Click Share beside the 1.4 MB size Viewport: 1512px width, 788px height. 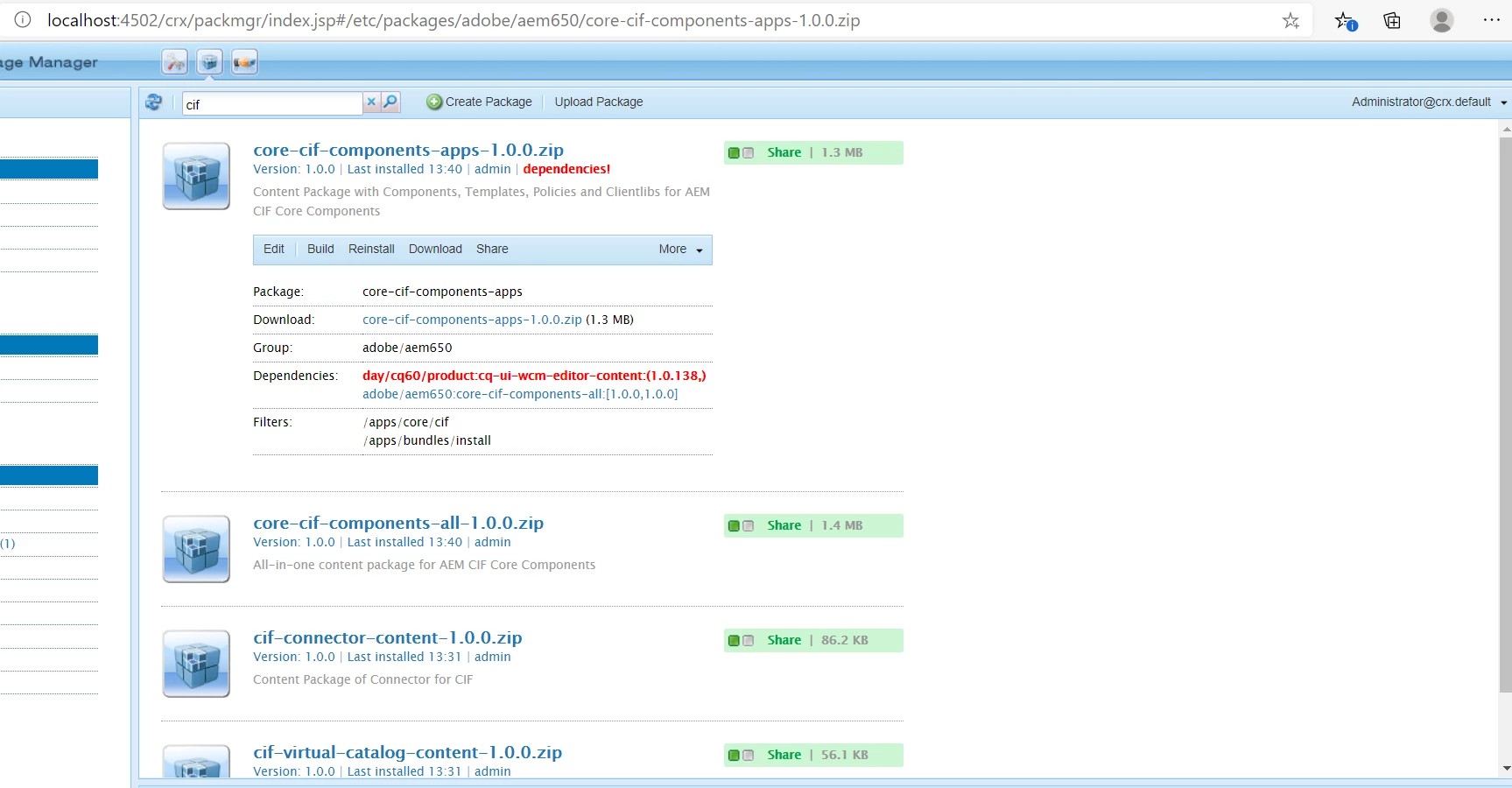click(784, 525)
